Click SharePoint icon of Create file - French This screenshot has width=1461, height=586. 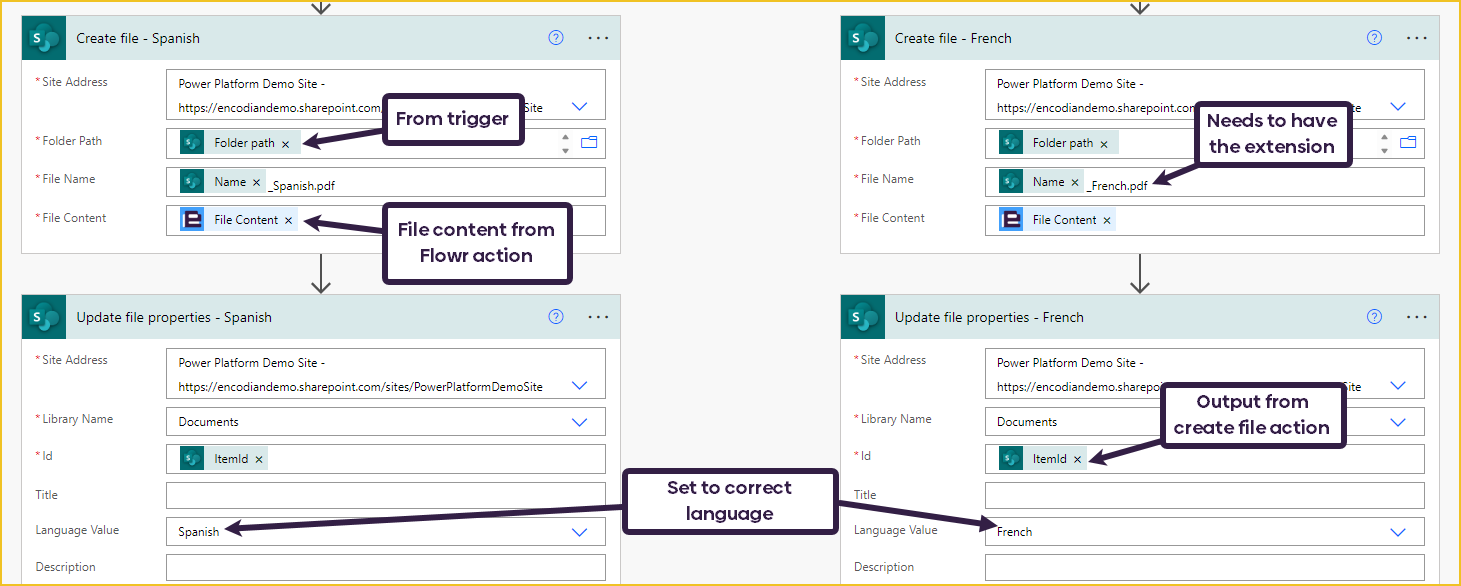click(x=862, y=38)
